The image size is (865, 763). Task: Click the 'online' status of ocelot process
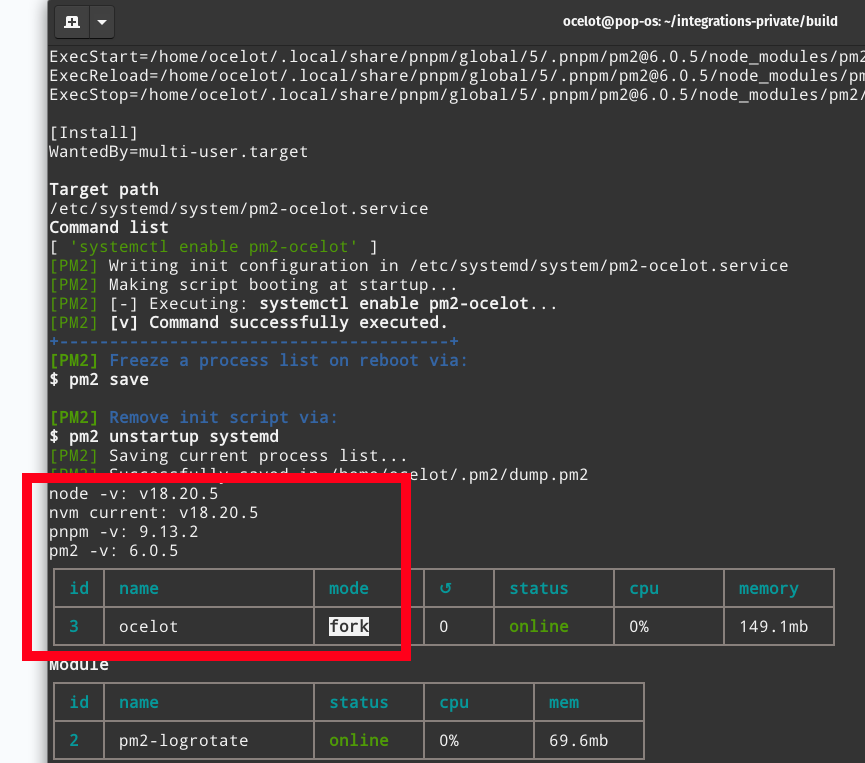tap(538, 626)
